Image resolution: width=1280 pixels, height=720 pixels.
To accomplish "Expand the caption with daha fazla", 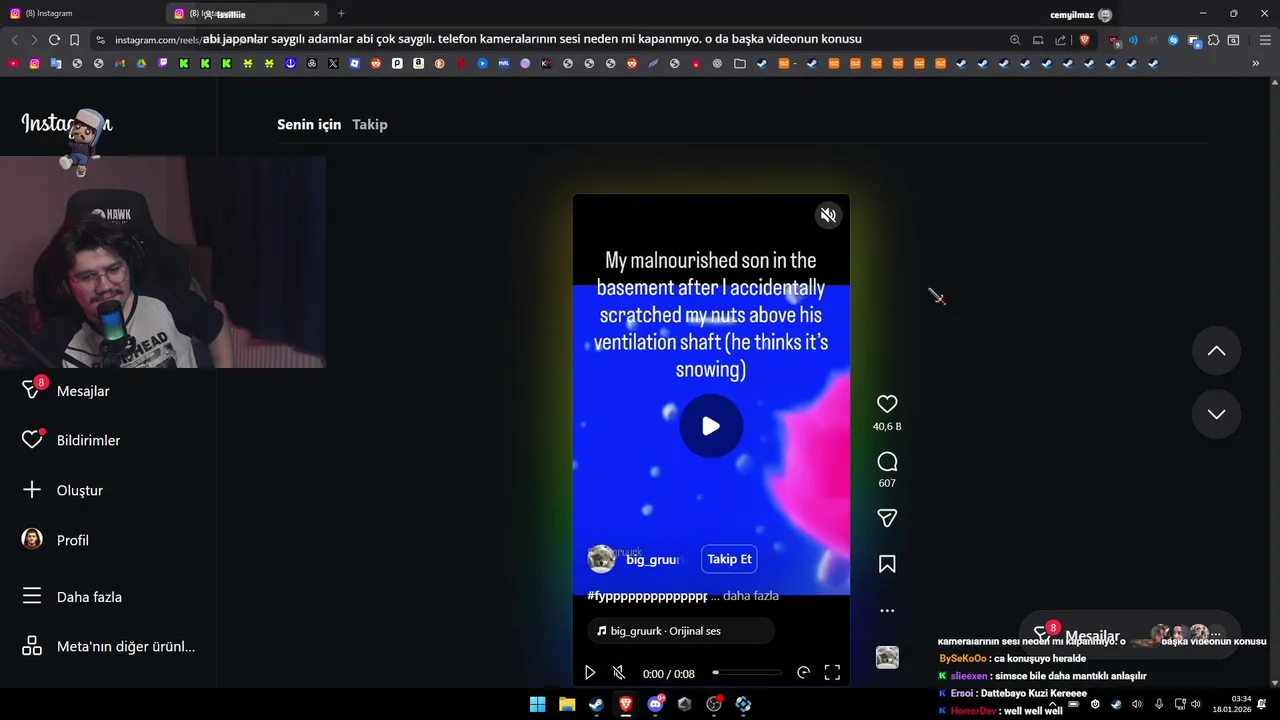I will [x=750, y=596].
